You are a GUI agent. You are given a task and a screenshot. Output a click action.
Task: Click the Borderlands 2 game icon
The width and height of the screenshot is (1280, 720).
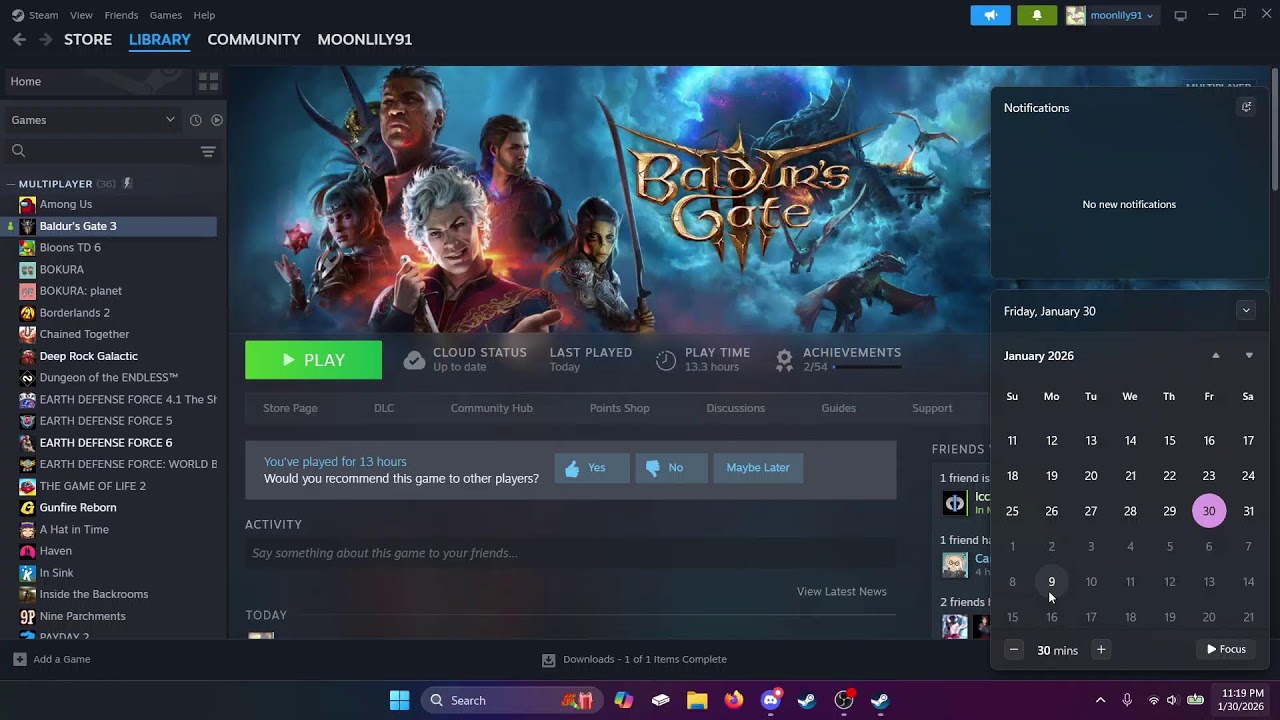tap(27, 313)
